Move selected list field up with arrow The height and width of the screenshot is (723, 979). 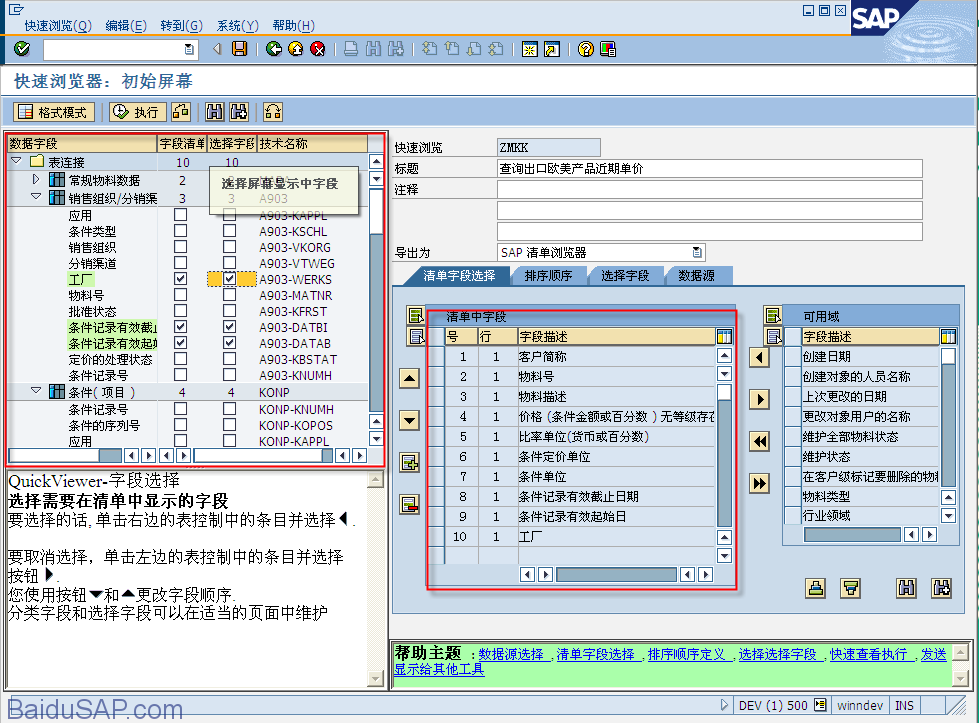pyautogui.click(x=409, y=378)
